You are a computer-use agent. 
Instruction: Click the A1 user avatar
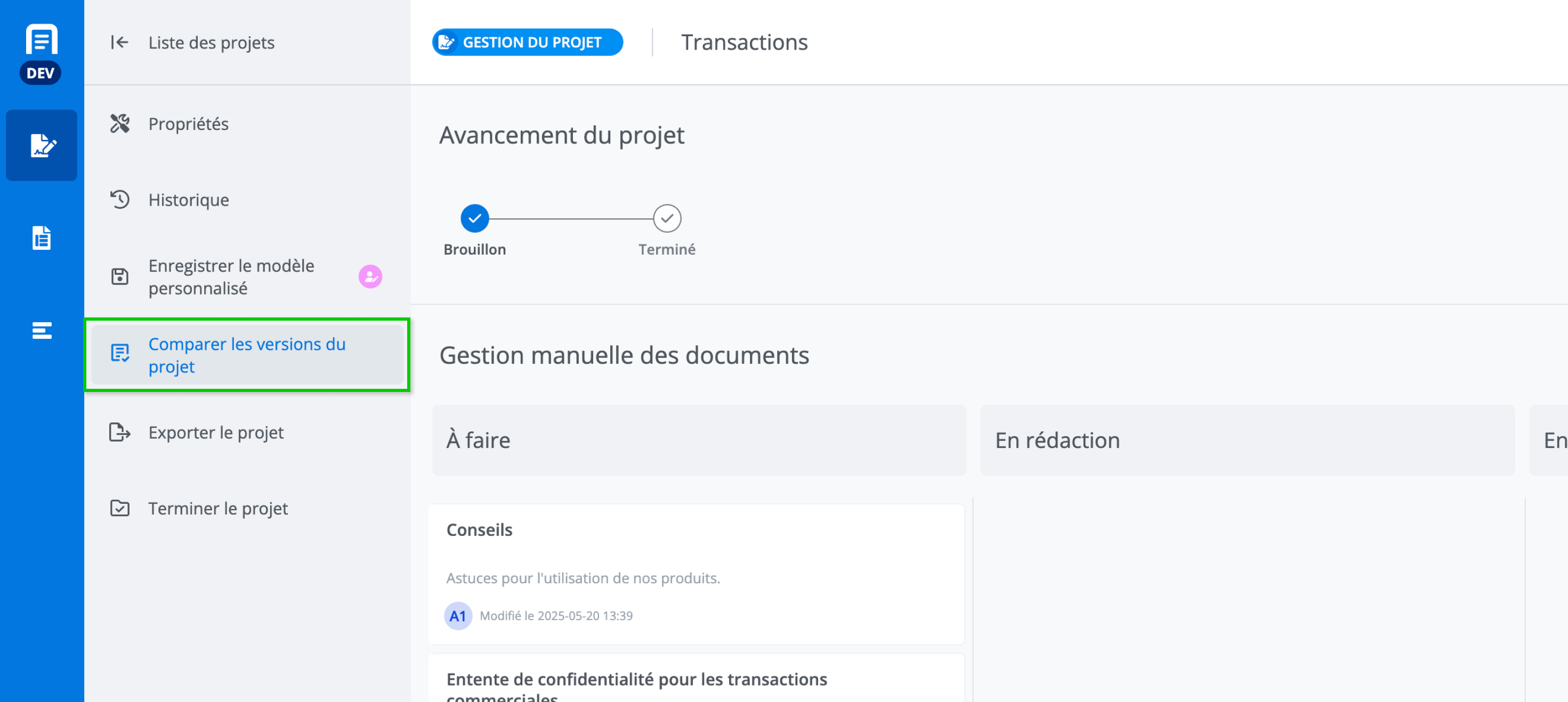[x=458, y=616]
